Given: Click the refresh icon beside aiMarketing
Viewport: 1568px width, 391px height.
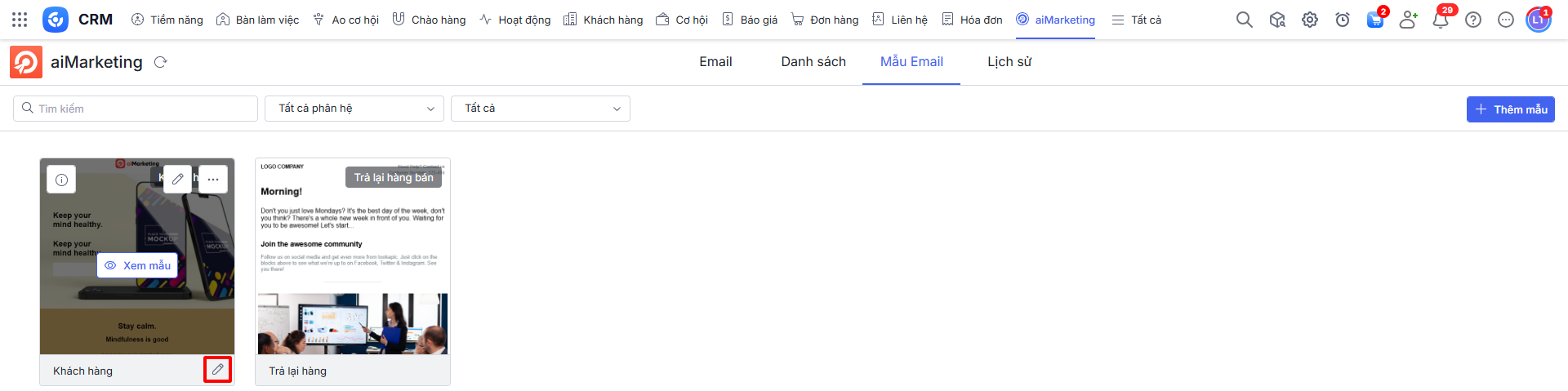Looking at the screenshot, I should pos(161,62).
